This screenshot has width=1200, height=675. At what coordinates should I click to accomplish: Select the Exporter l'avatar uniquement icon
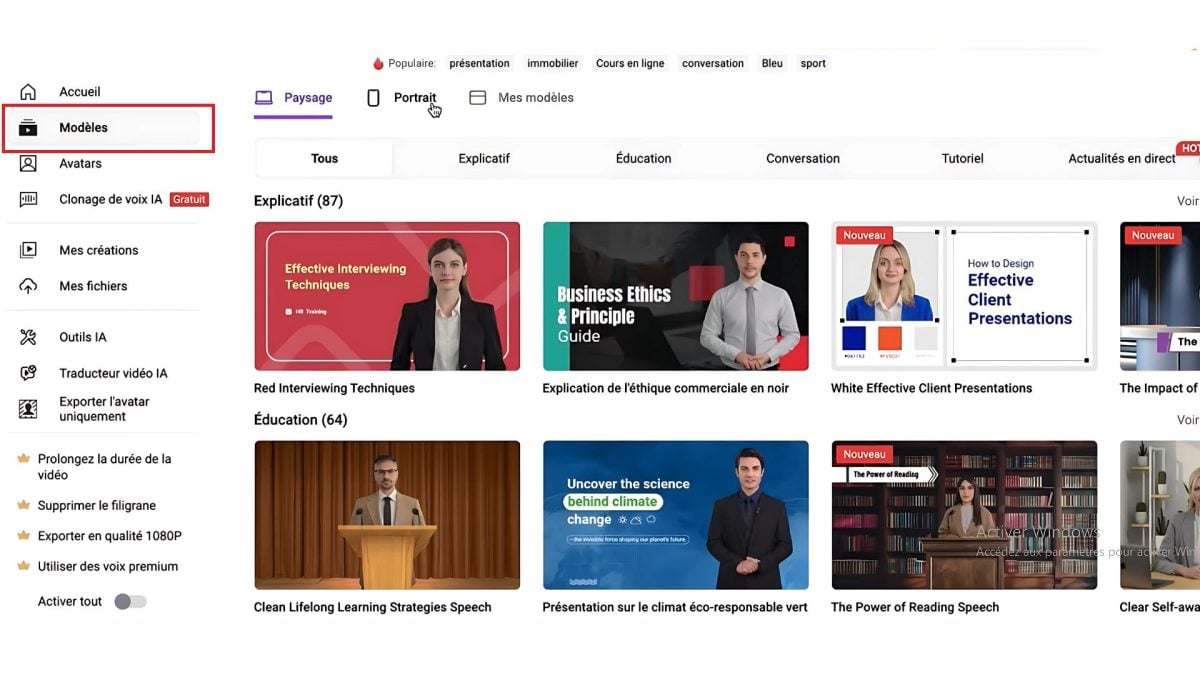28,409
